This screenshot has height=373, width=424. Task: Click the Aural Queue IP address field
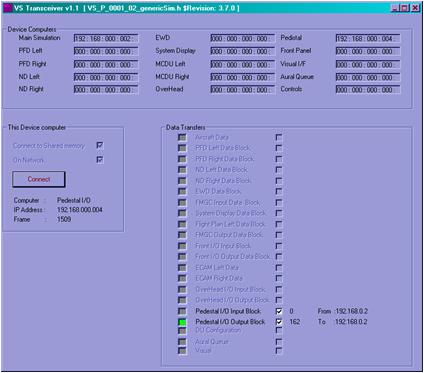pos(368,77)
